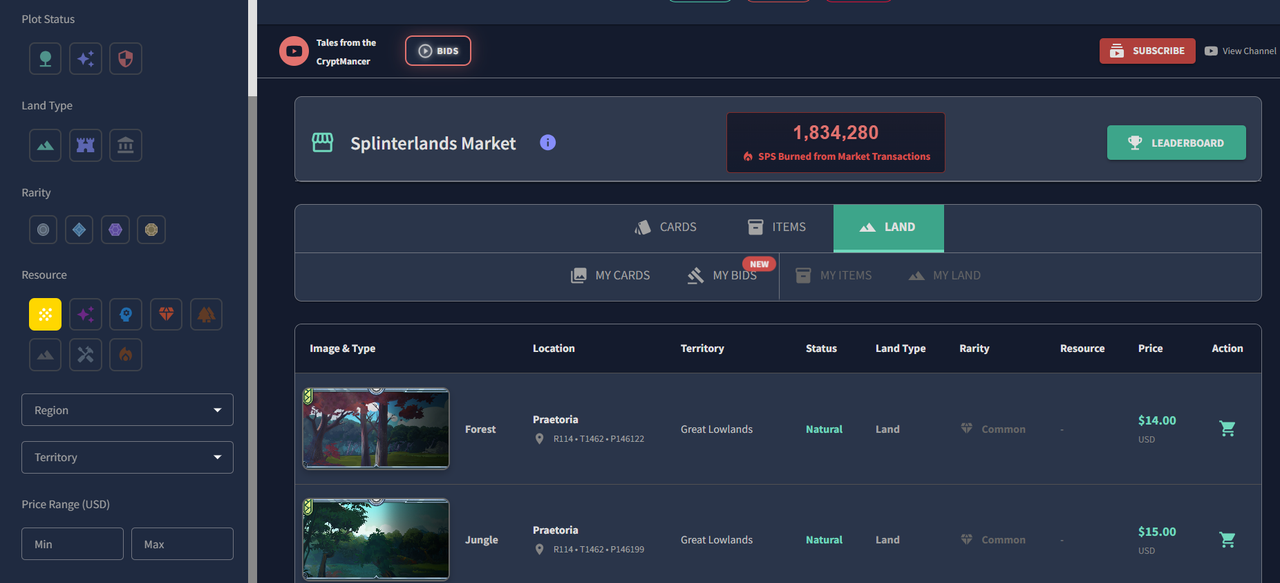1280x583 pixels.
Task: Toggle the sparkles icon under Plot Status
Action: (85, 58)
